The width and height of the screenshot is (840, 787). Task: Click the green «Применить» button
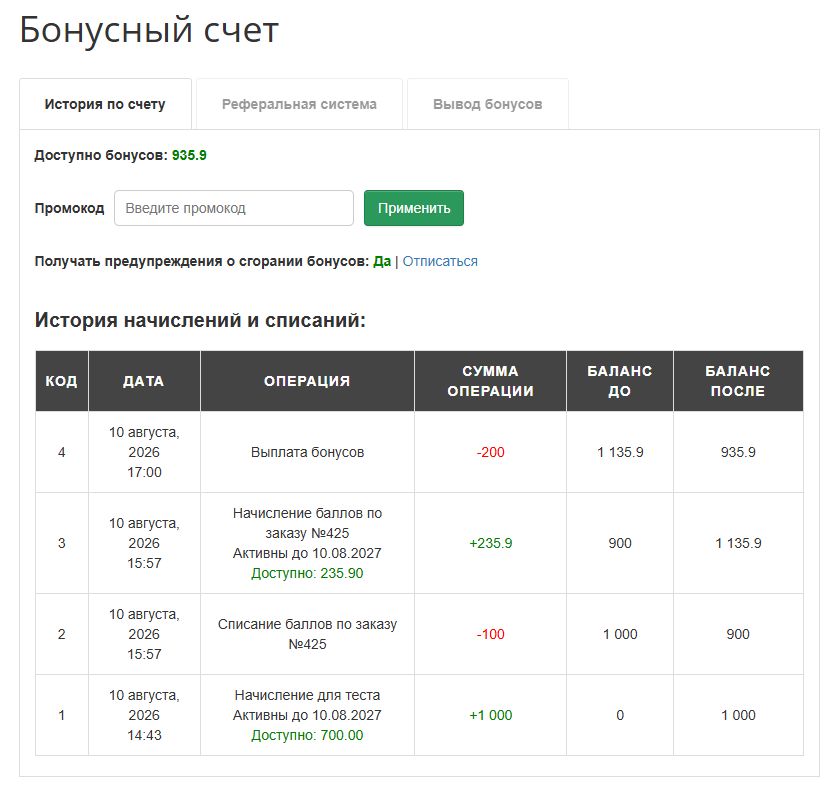coord(414,208)
